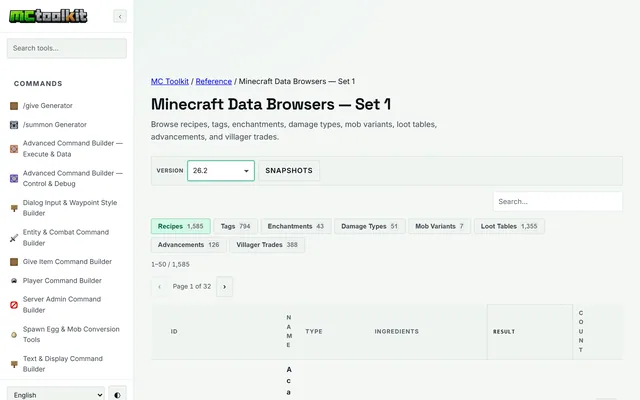Open the /give Generator link

click(48, 106)
